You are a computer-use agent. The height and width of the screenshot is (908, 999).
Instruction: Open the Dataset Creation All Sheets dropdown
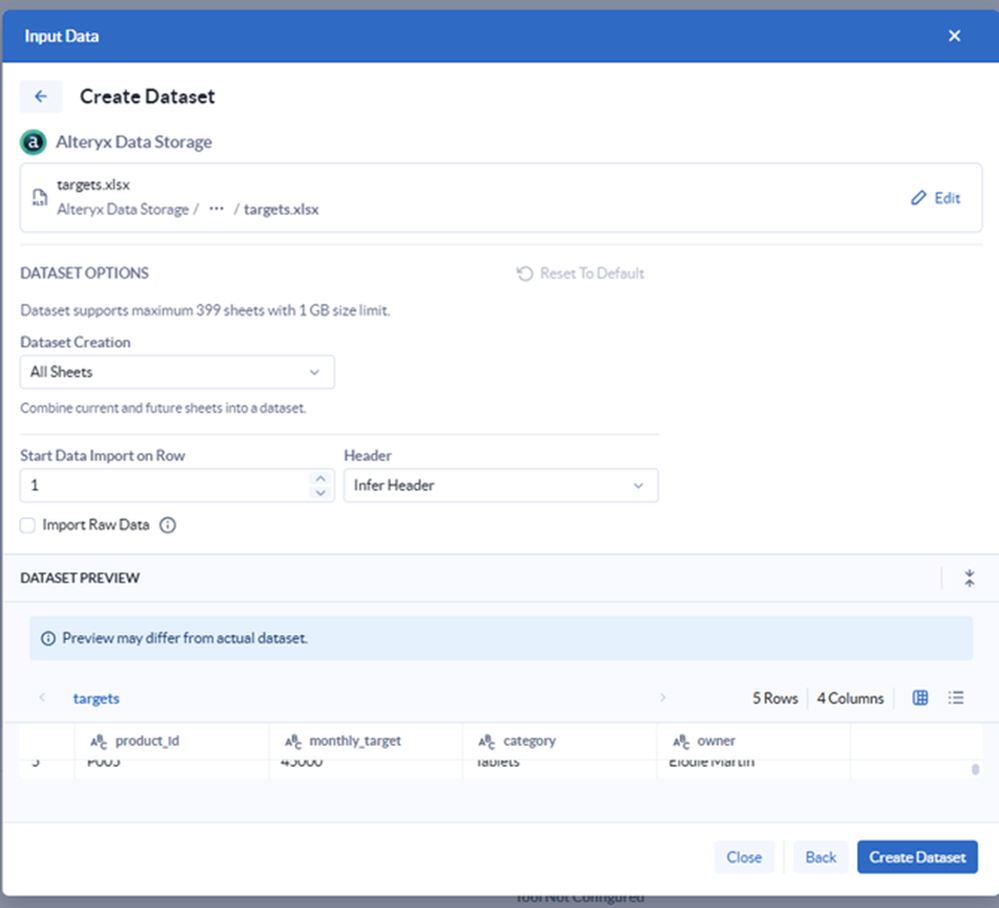177,372
